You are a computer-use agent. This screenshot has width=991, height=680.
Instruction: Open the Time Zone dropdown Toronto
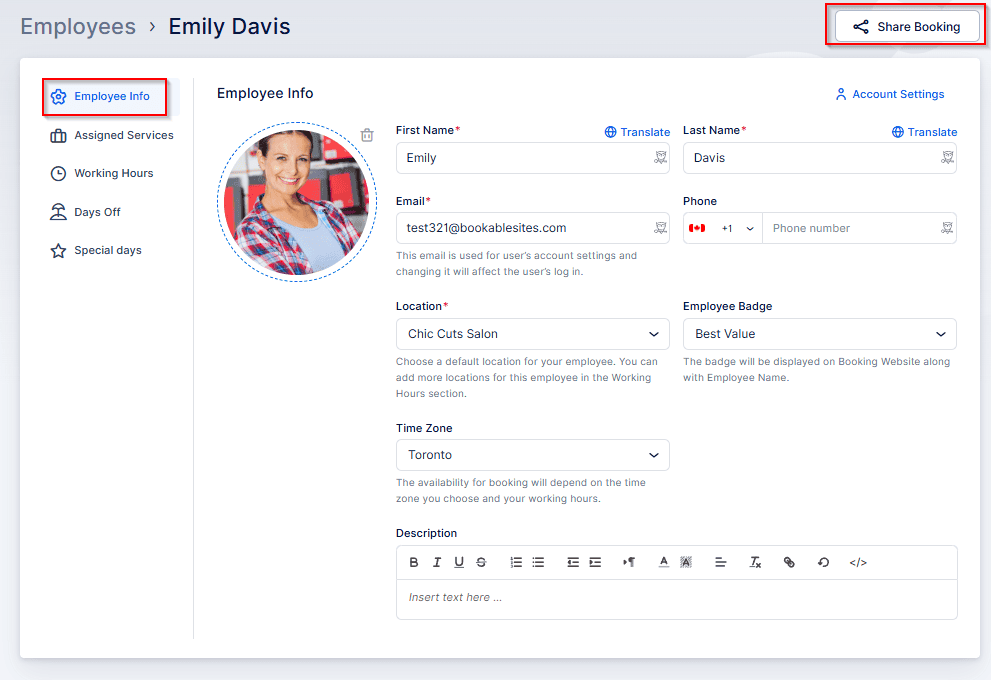(x=532, y=455)
